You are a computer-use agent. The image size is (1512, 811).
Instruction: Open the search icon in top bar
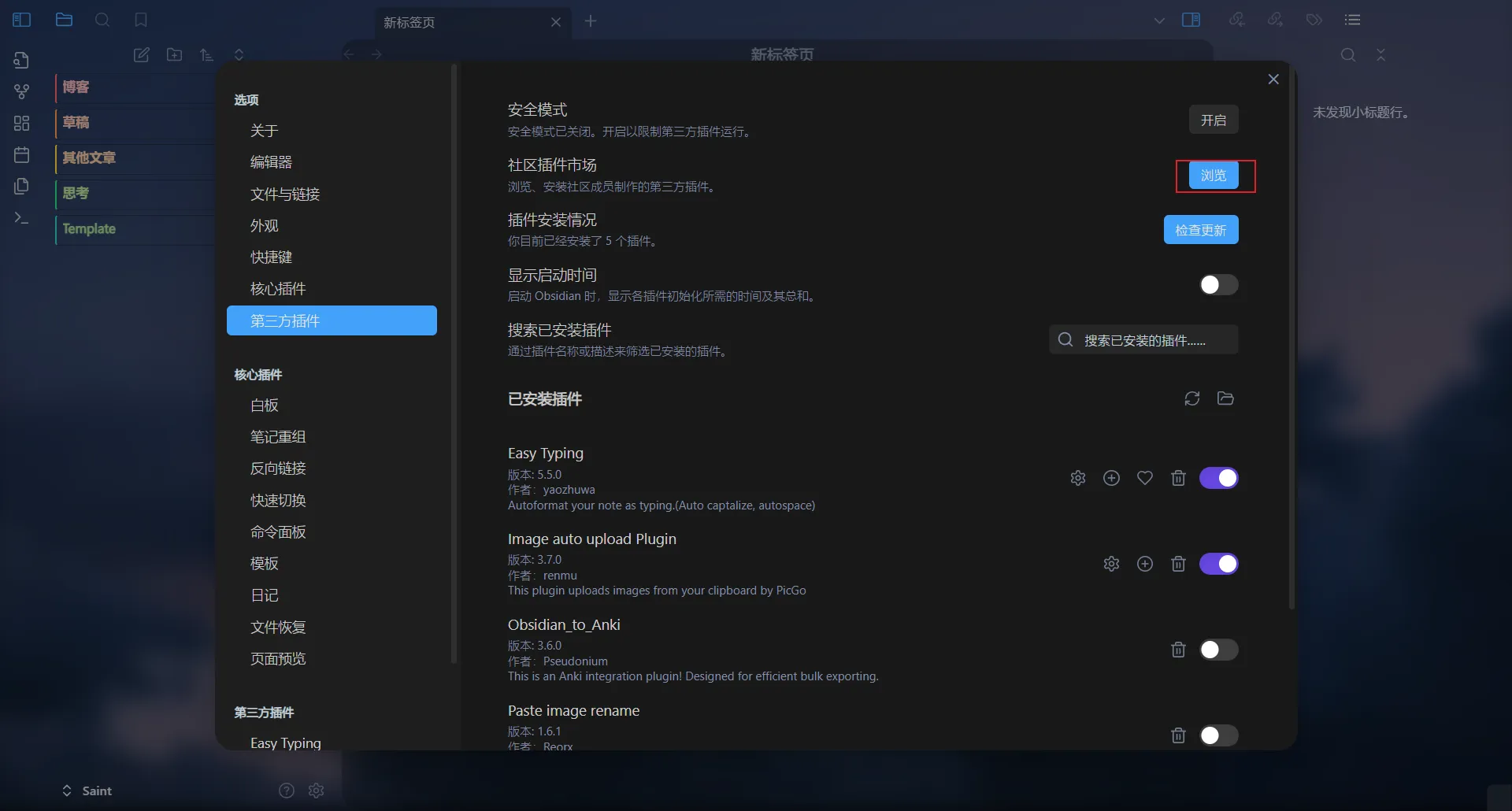pos(102,20)
